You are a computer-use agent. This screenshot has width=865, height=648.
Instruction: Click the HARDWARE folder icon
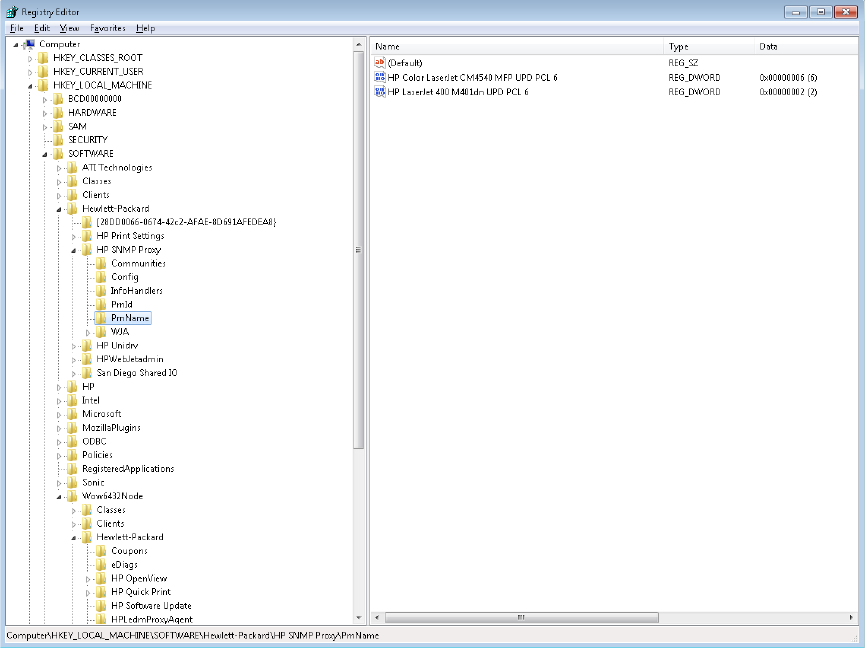point(58,113)
